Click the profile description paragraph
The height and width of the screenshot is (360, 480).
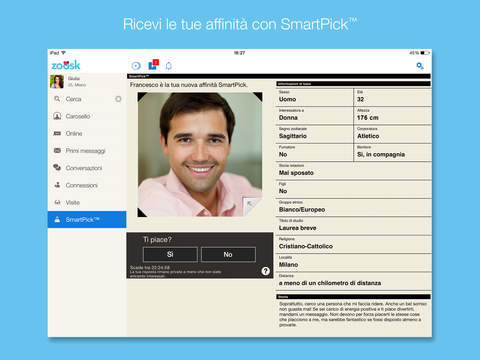pyautogui.click(x=353, y=314)
